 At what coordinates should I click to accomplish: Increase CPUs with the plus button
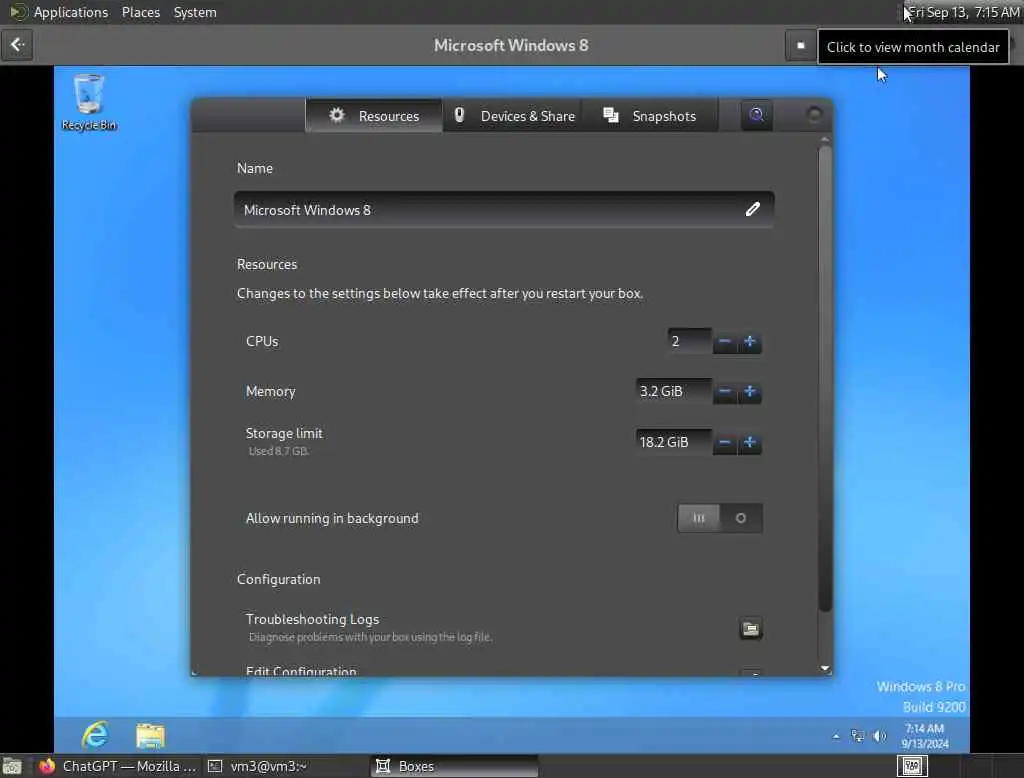click(x=750, y=341)
